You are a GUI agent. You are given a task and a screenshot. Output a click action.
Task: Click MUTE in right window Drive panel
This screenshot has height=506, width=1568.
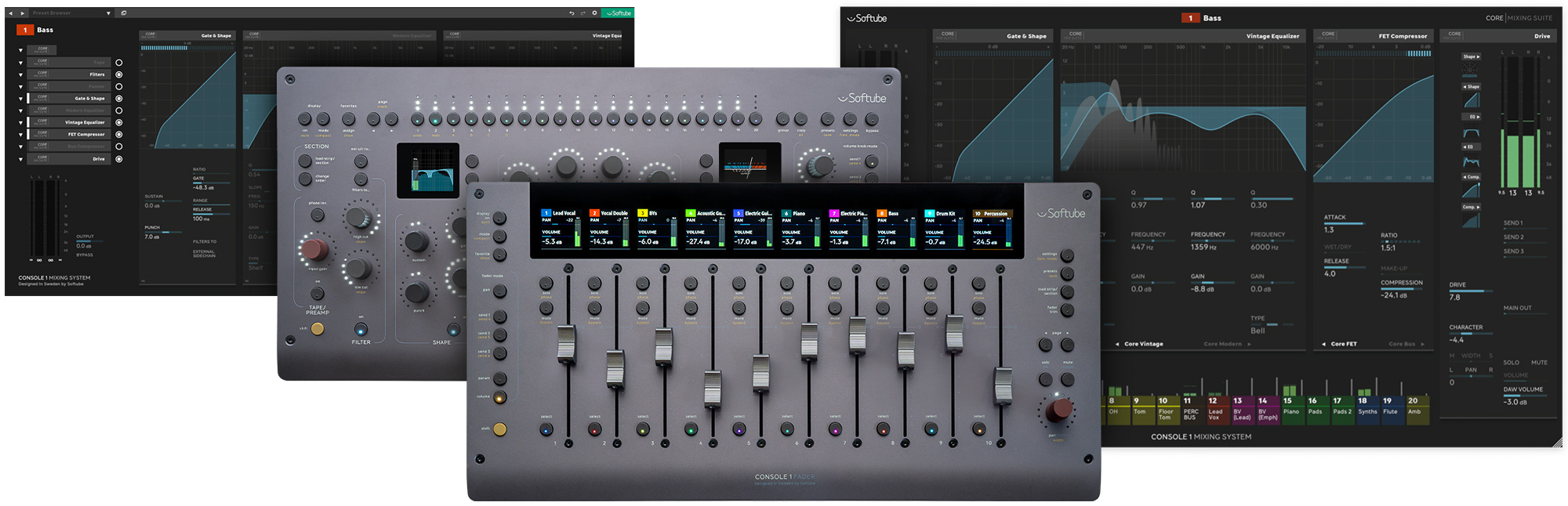1539,363
